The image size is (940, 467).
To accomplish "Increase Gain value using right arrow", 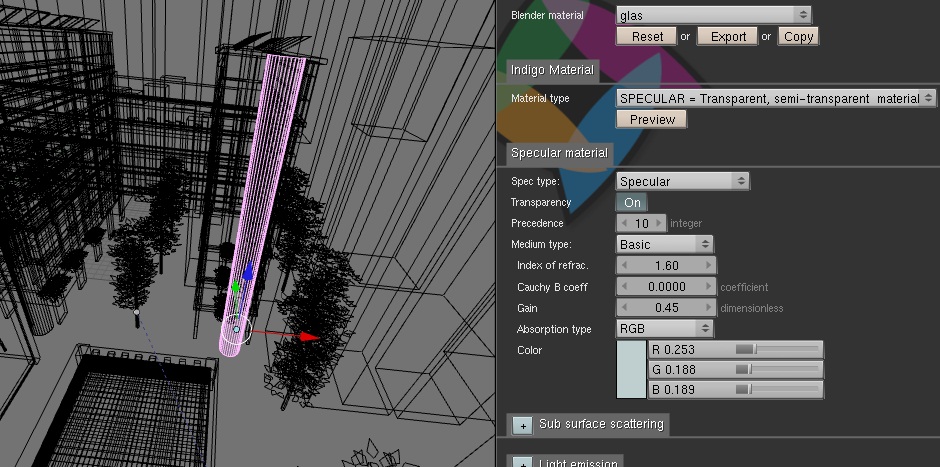I will (709, 308).
